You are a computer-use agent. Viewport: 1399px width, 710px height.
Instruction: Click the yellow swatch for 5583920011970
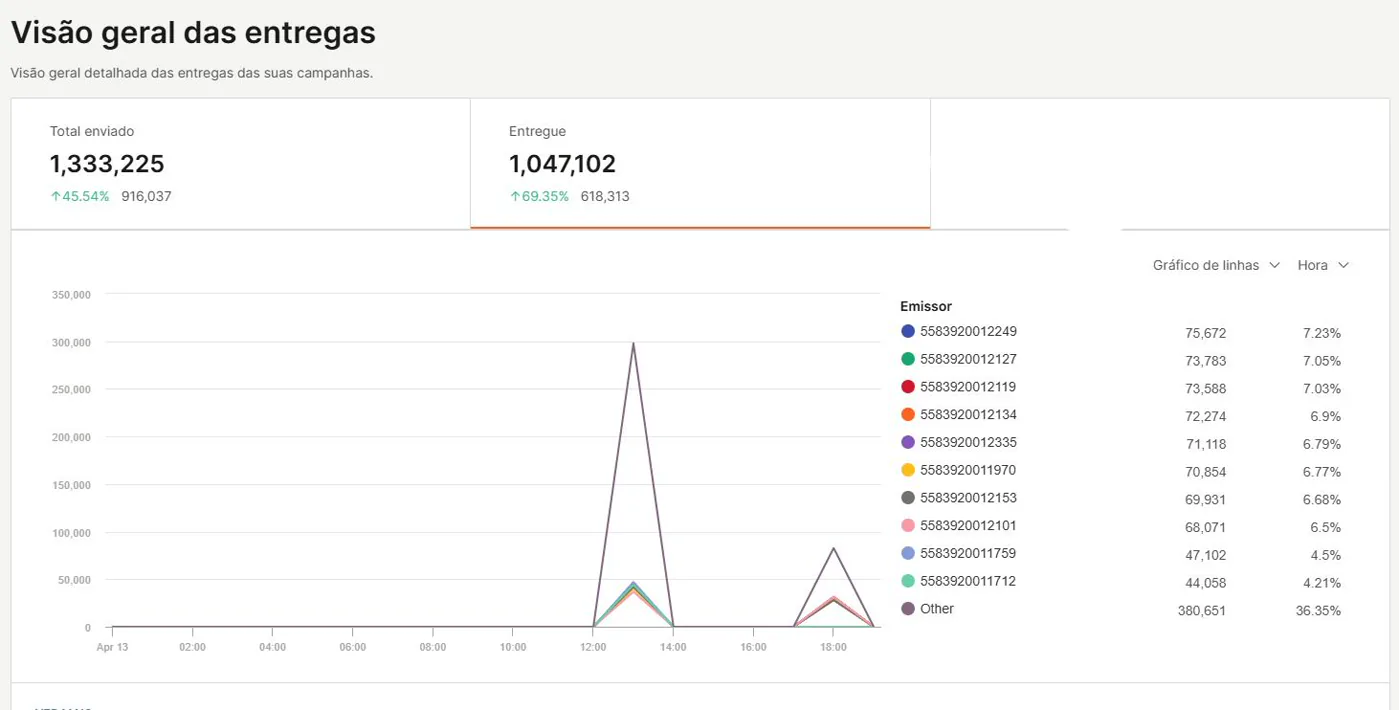coord(908,470)
